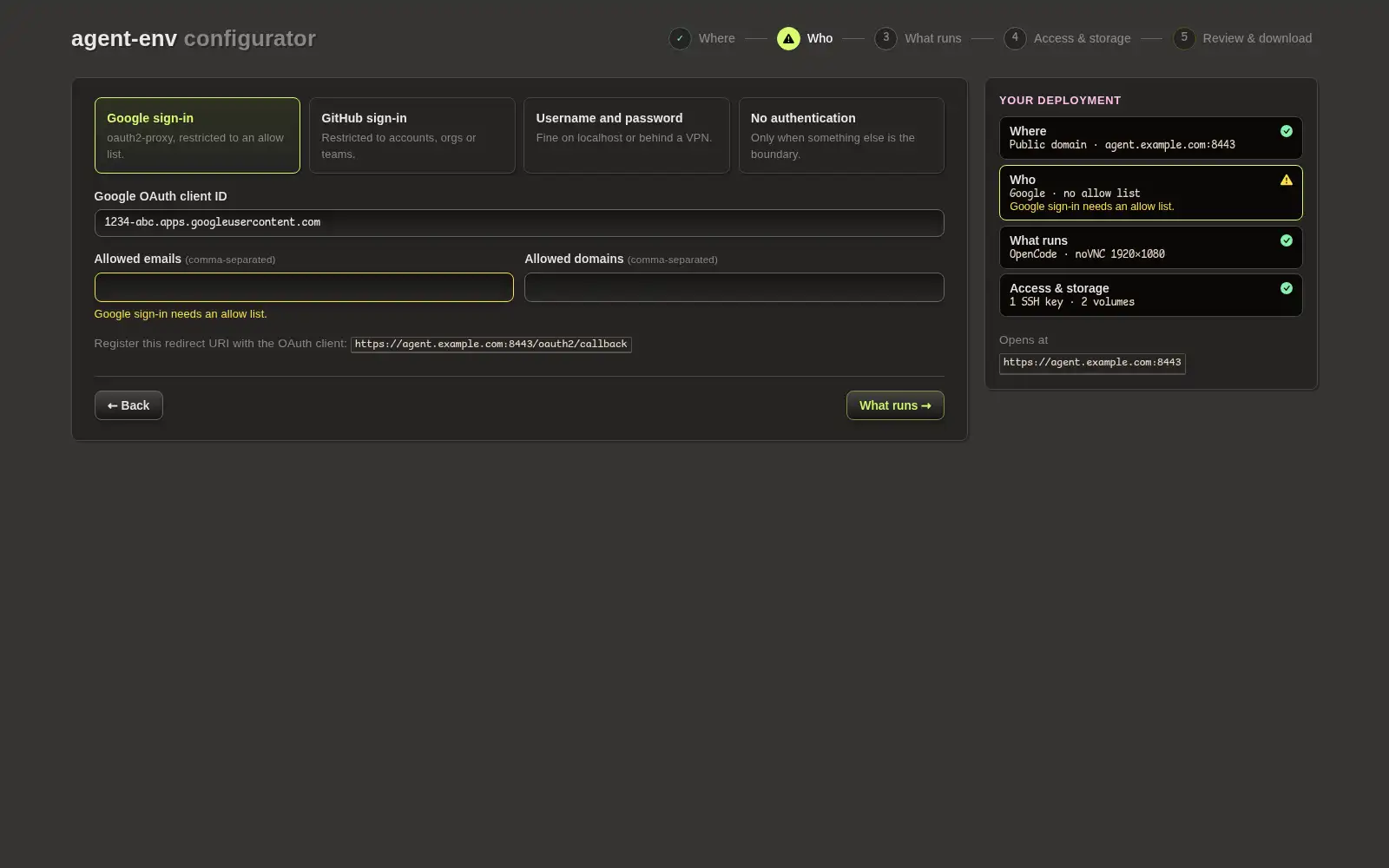Screen dimensions: 1389x868
Task: Click the allow list warning below Allowed emails
Action: pyautogui.click(x=181, y=314)
